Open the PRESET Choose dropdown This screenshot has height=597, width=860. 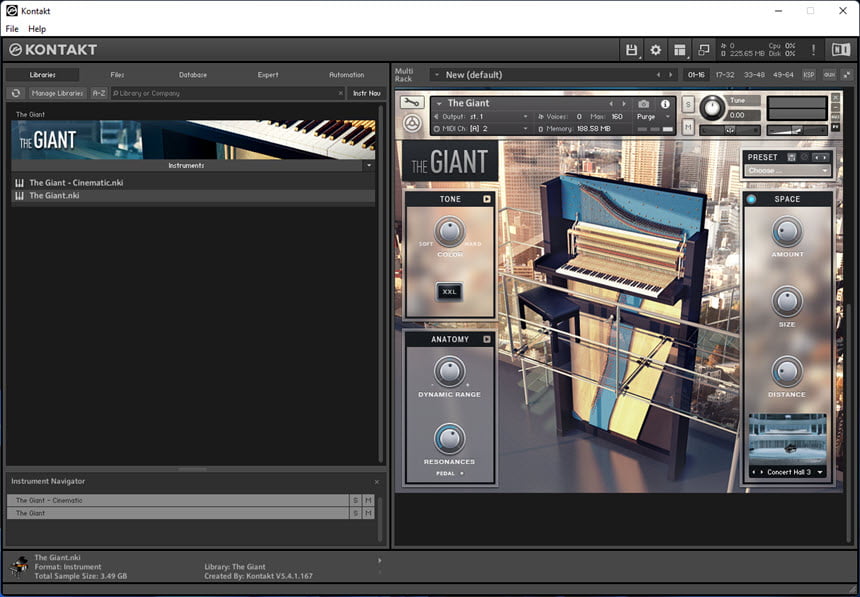[x=787, y=171]
